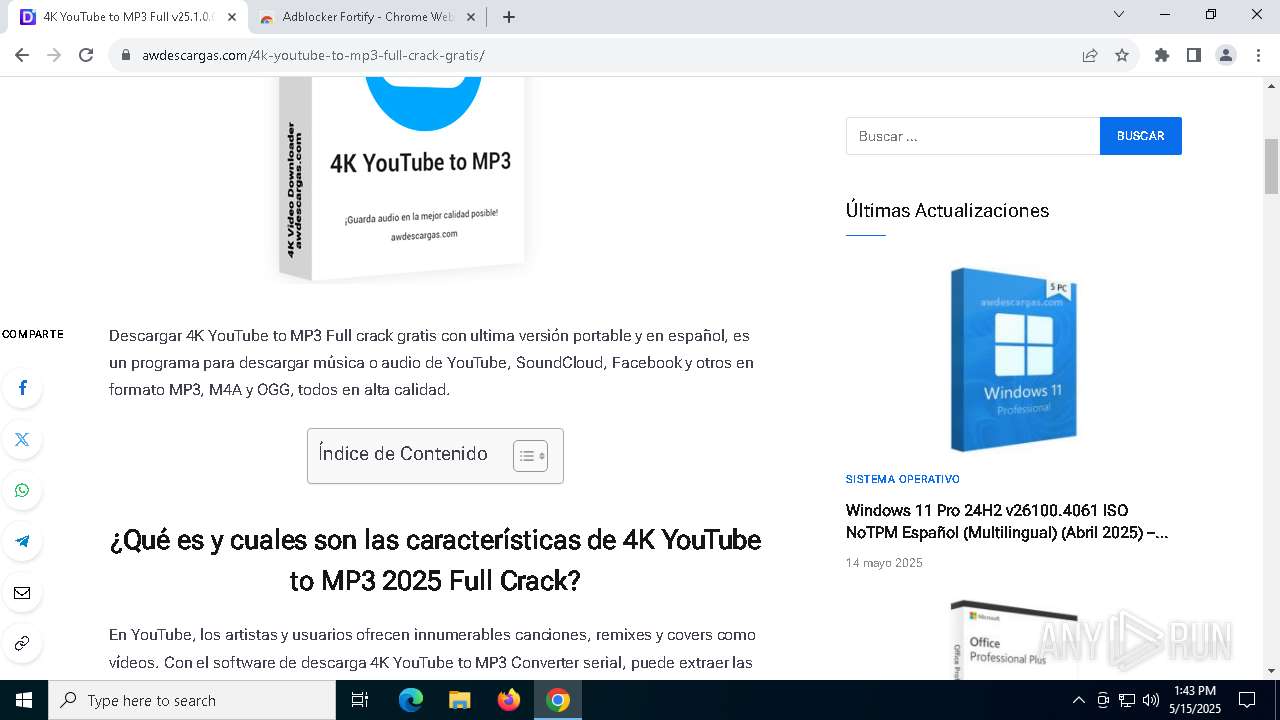
Task: Share the article by email
Action: tap(22, 593)
